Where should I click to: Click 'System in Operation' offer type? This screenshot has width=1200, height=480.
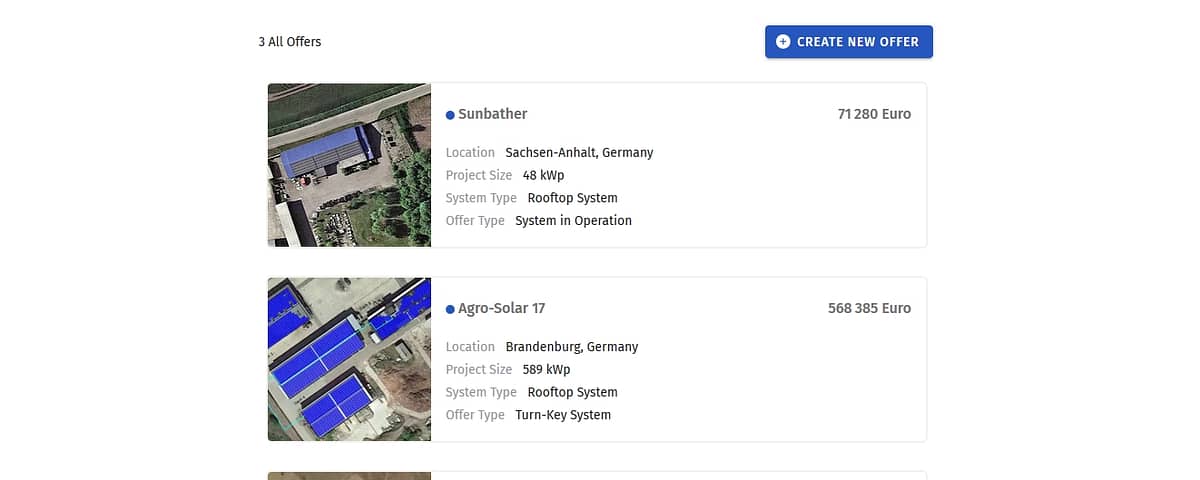[573, 220]
